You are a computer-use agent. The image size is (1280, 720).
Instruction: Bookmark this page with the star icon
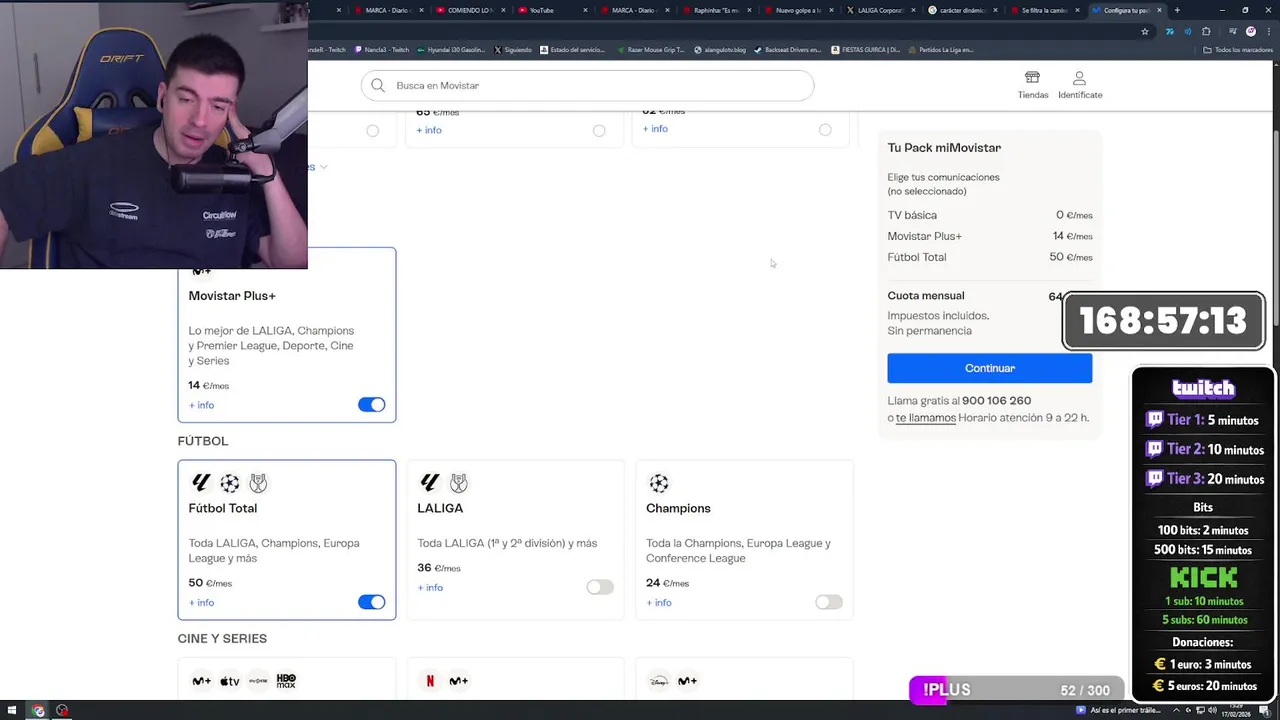[1145, 31]
